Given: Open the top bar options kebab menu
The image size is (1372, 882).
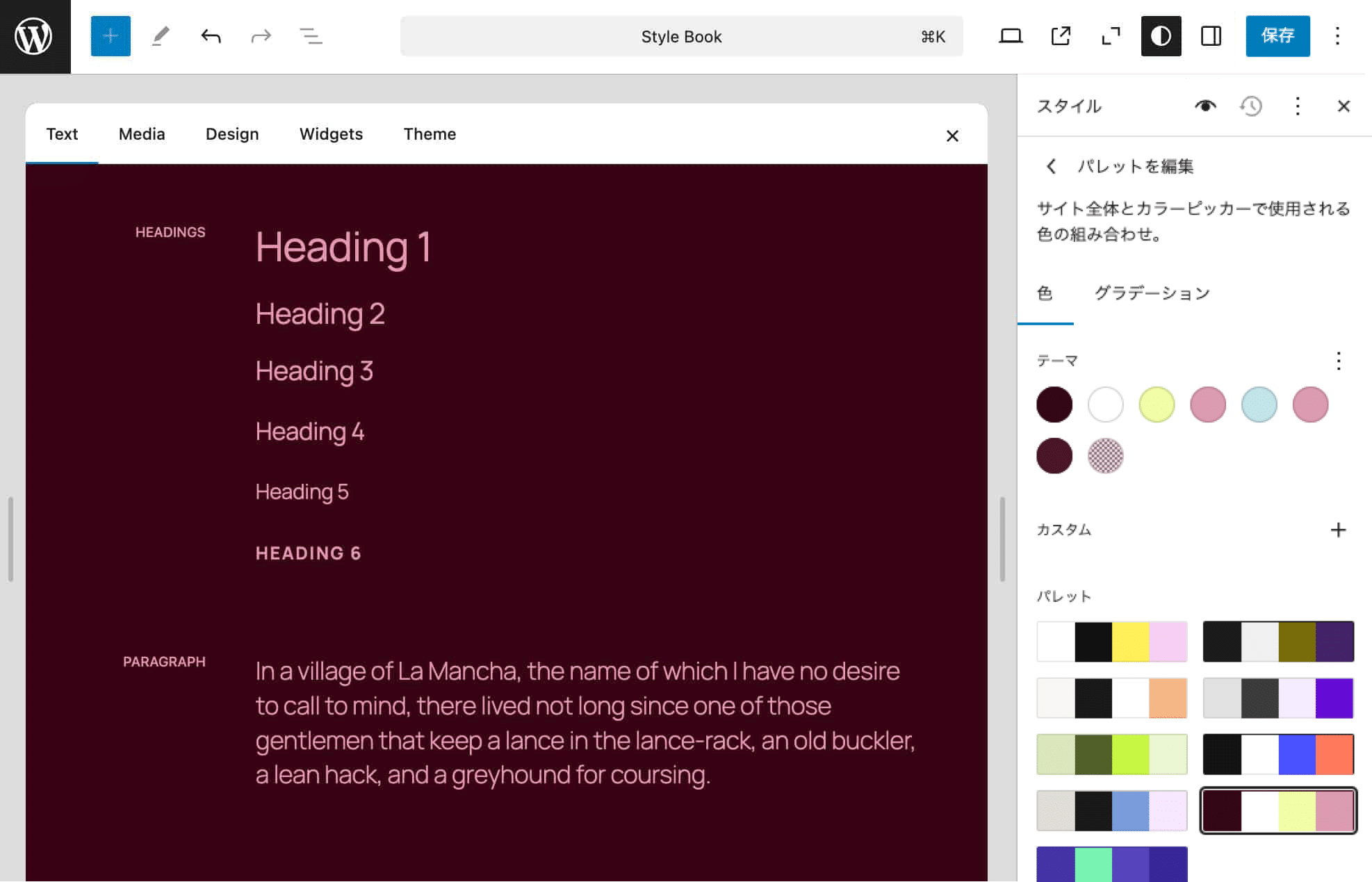Looking at the screenshot, I should pos(1337,36).
